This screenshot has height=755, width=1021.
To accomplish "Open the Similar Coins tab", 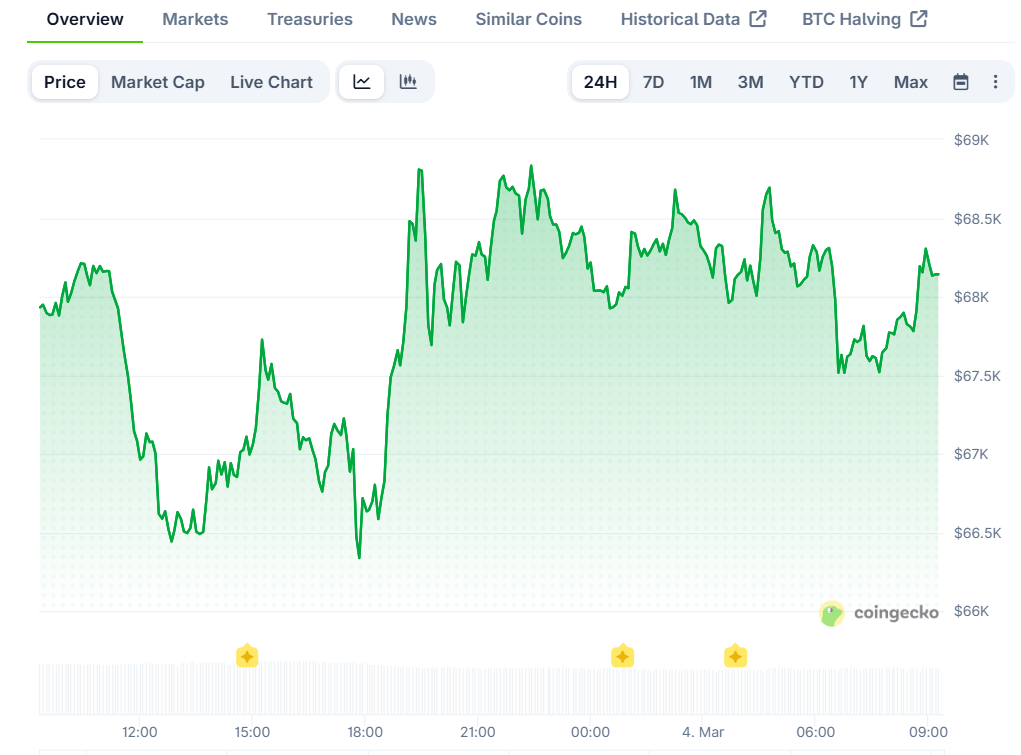I will [x=528, y=19].
